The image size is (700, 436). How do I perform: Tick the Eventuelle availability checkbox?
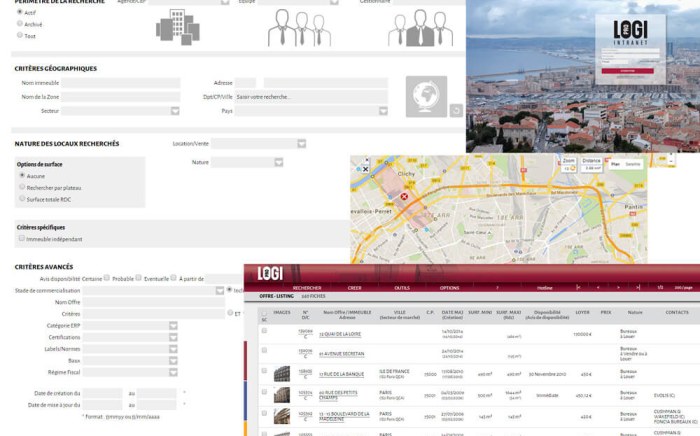coord(174,278)
